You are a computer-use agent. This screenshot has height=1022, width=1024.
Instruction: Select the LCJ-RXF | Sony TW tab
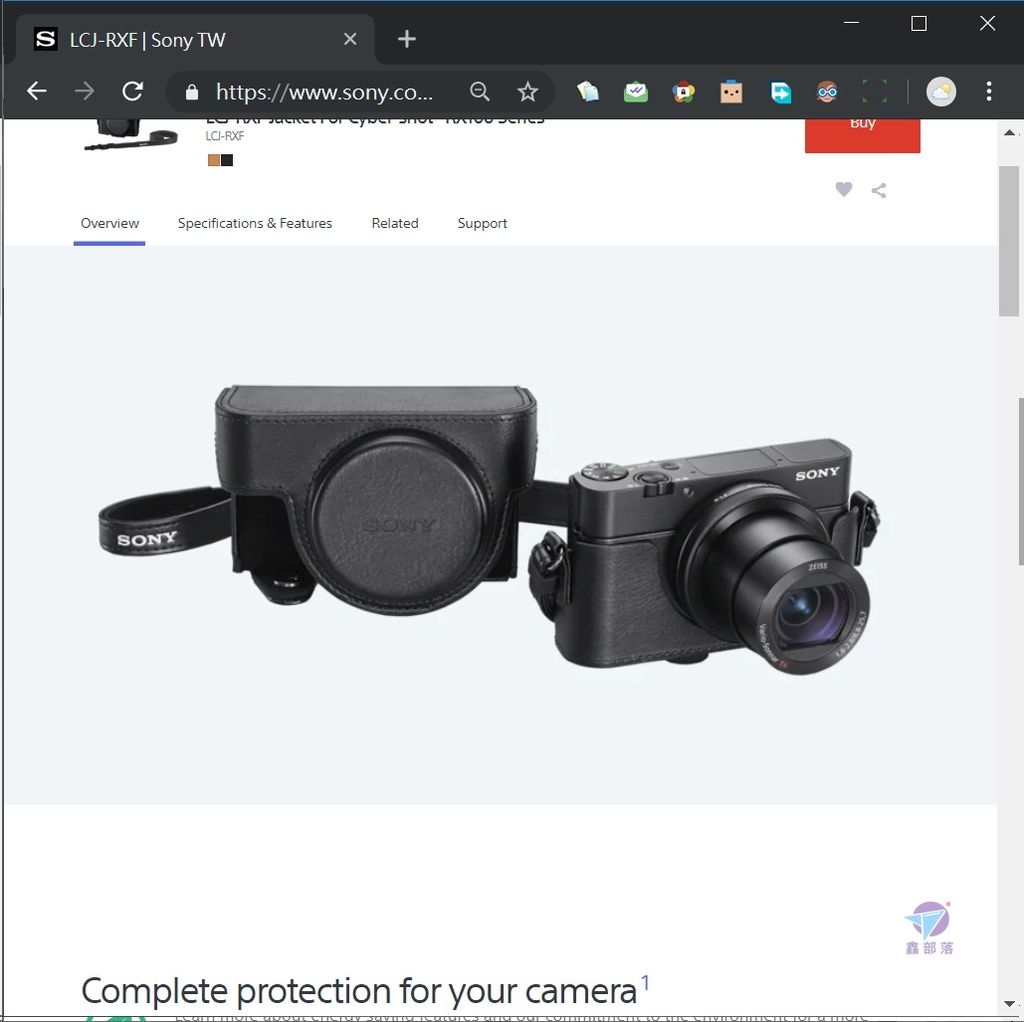point(195,39)
